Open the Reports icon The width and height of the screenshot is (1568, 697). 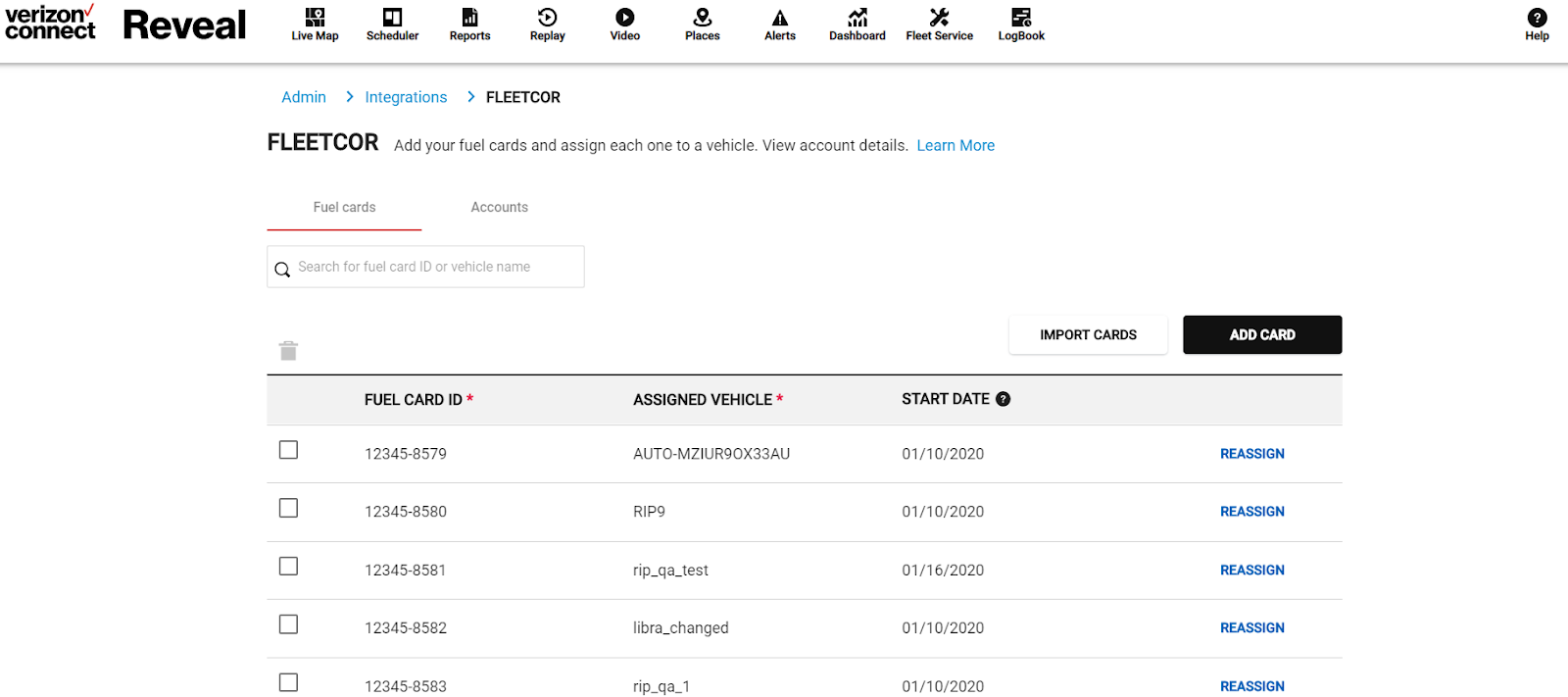(469, 18)
